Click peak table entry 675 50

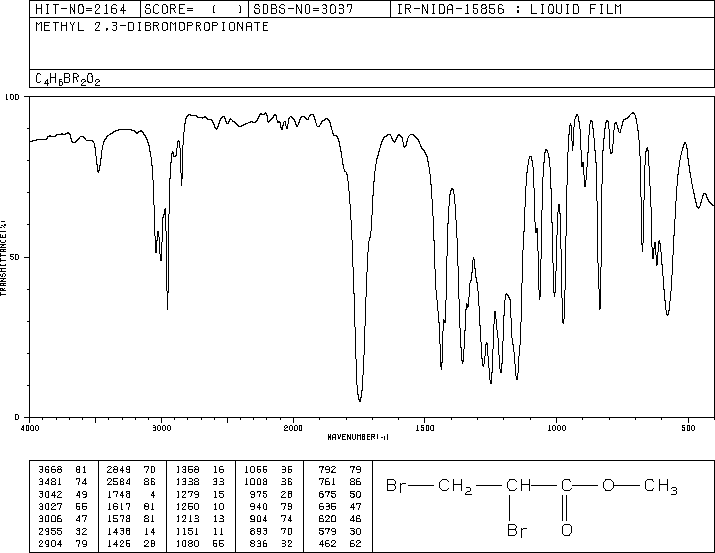pos(340,494)
